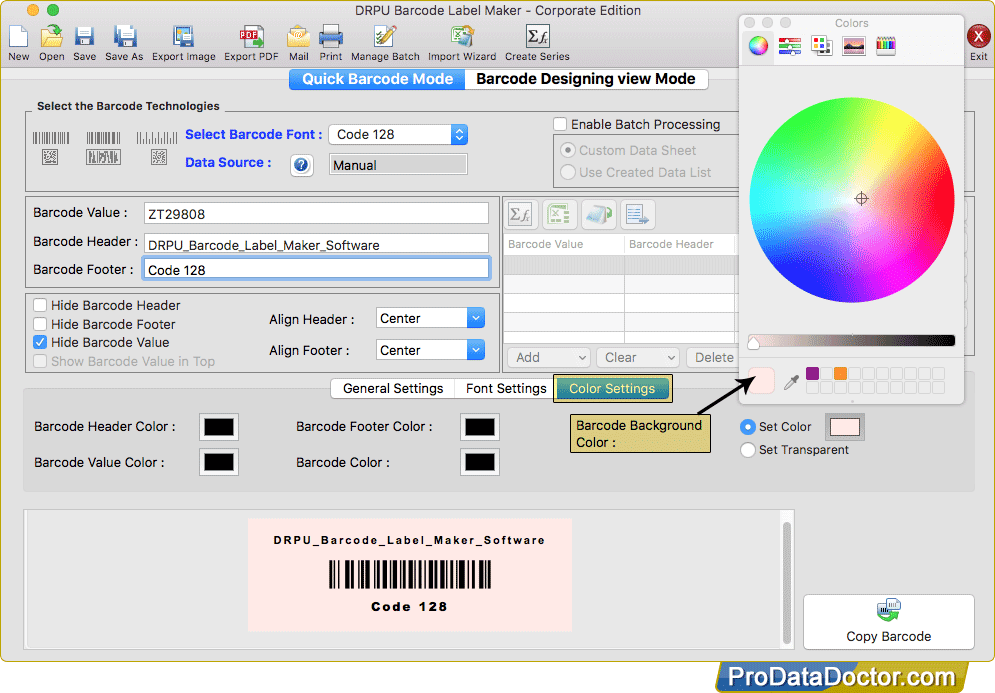Click the Copy Barcode icon
This screenshot has width=995, height=693.
point(888,610)
